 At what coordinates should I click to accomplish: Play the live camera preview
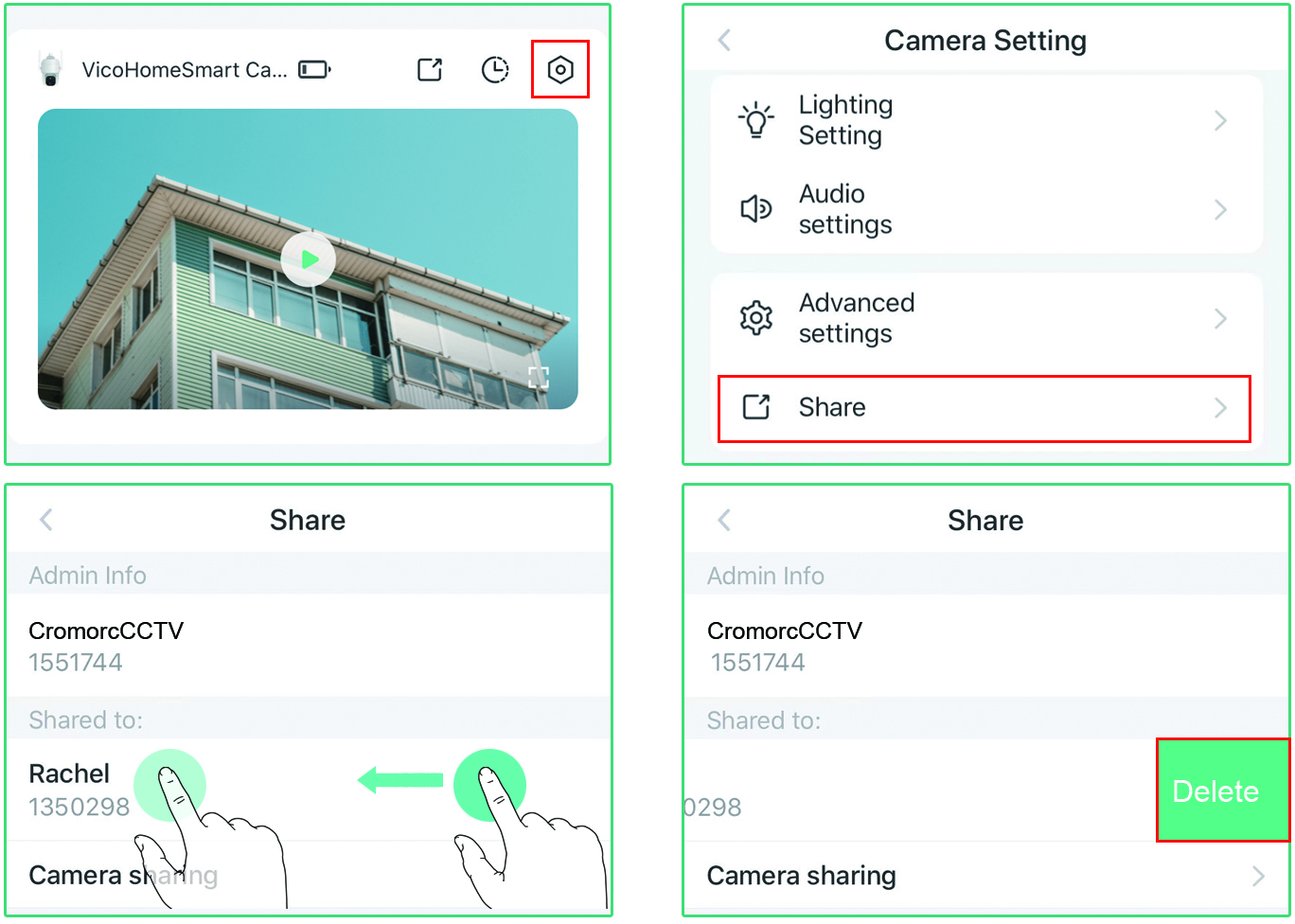pos(308,258)
